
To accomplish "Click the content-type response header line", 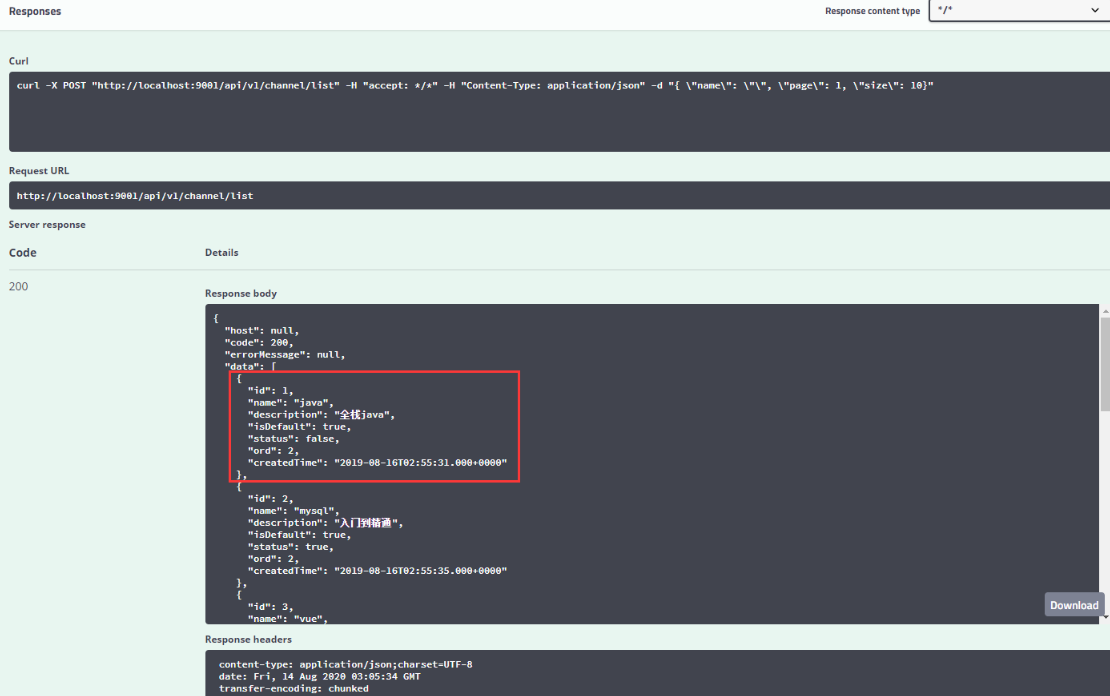I will point(345,665).
